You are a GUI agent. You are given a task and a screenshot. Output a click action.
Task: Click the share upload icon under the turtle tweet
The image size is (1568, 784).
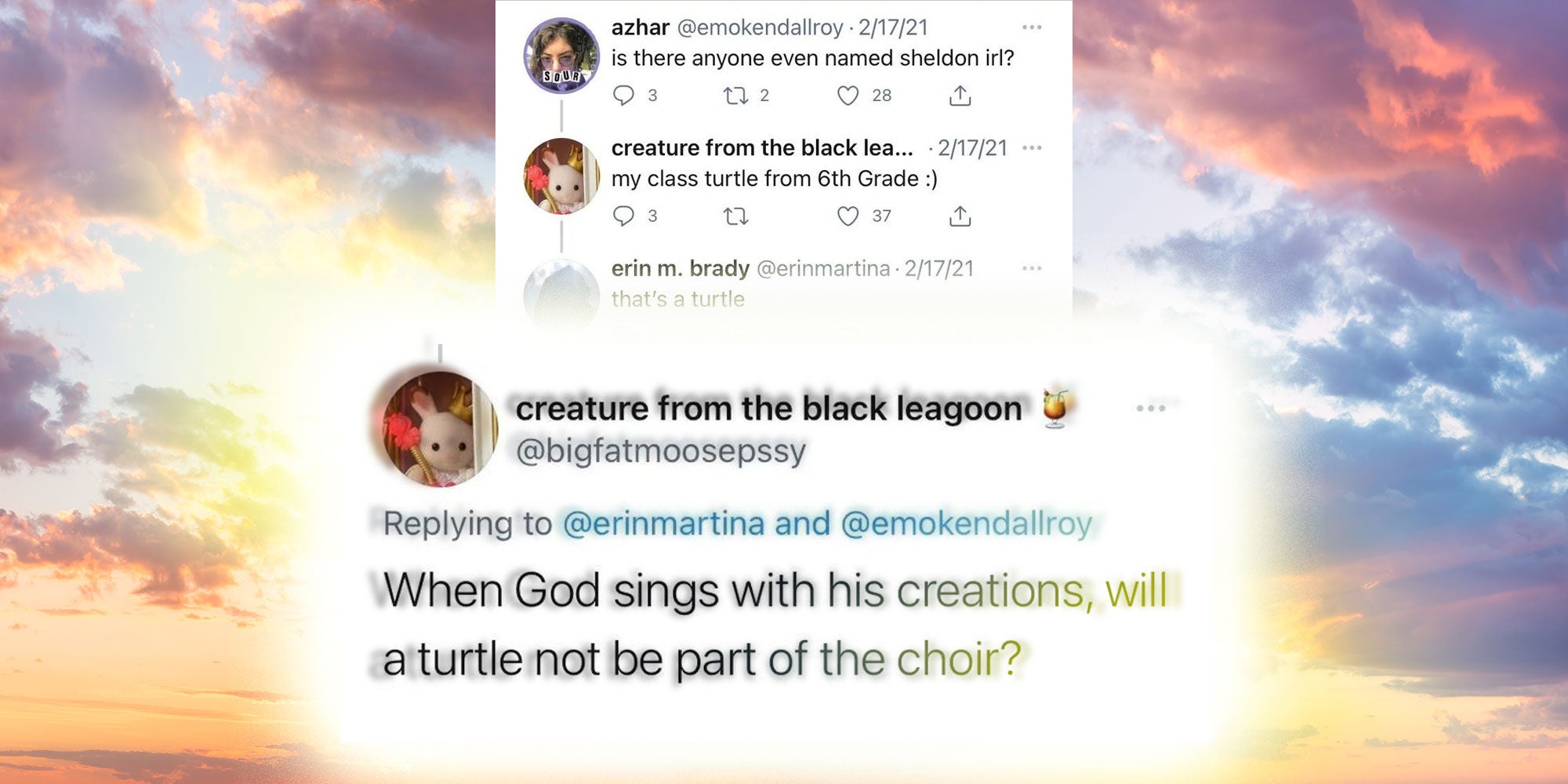click(x=960, y=217)
